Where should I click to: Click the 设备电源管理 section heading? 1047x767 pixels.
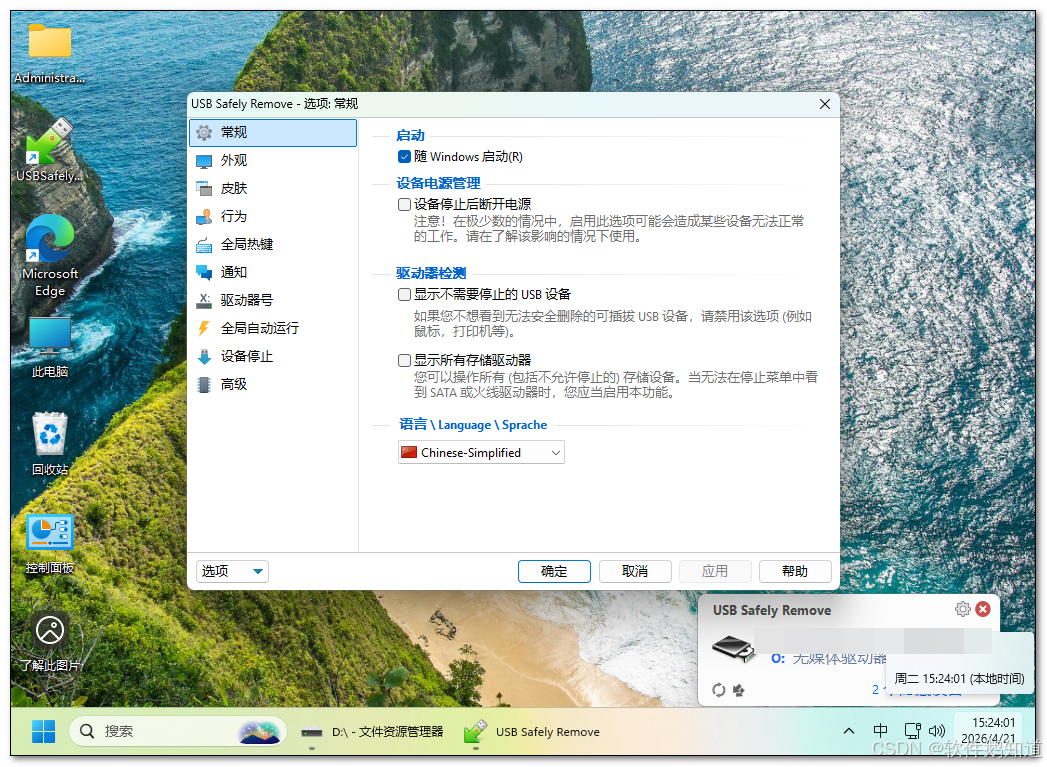pos(438,184)
